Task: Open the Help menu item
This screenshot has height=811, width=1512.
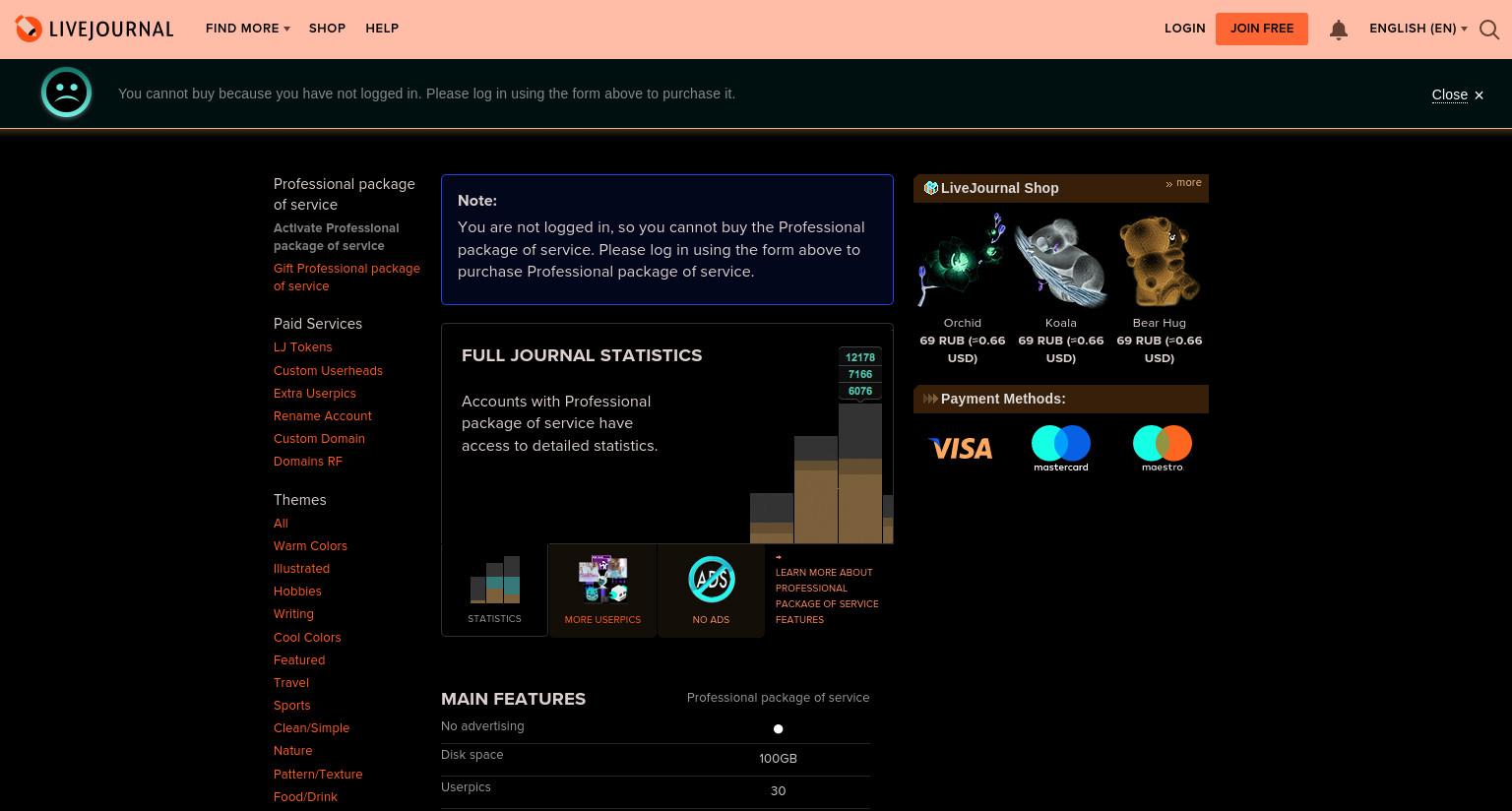Action: tap(382, 29)
